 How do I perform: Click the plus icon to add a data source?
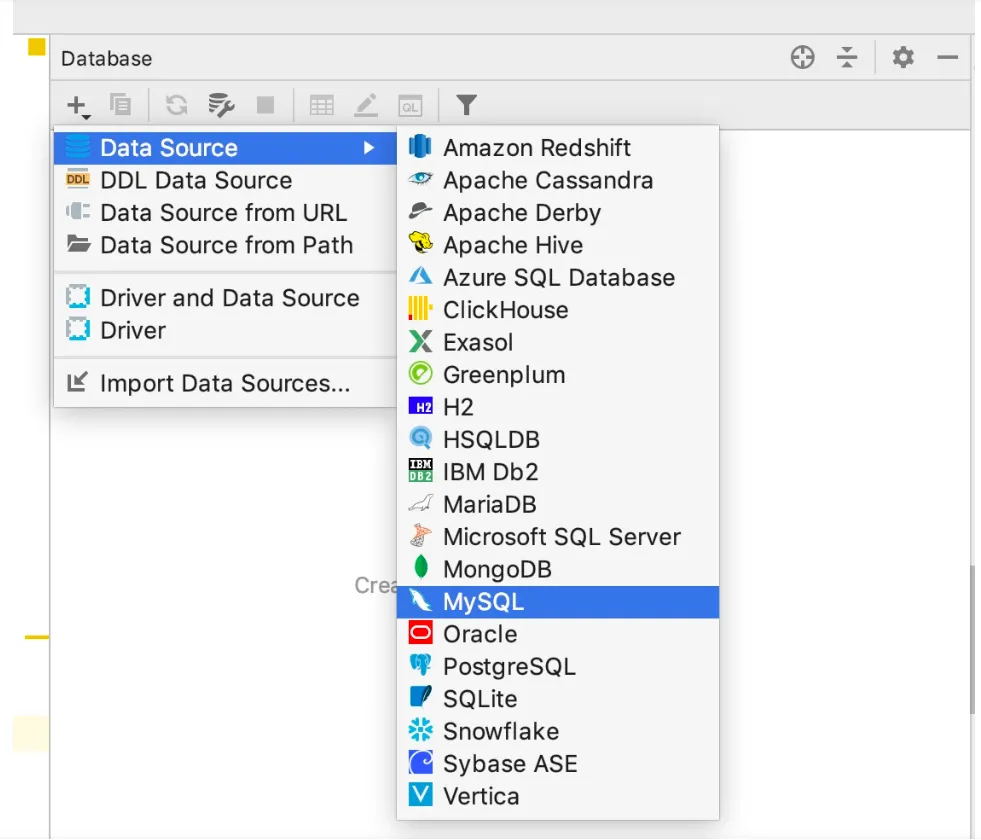77,104
